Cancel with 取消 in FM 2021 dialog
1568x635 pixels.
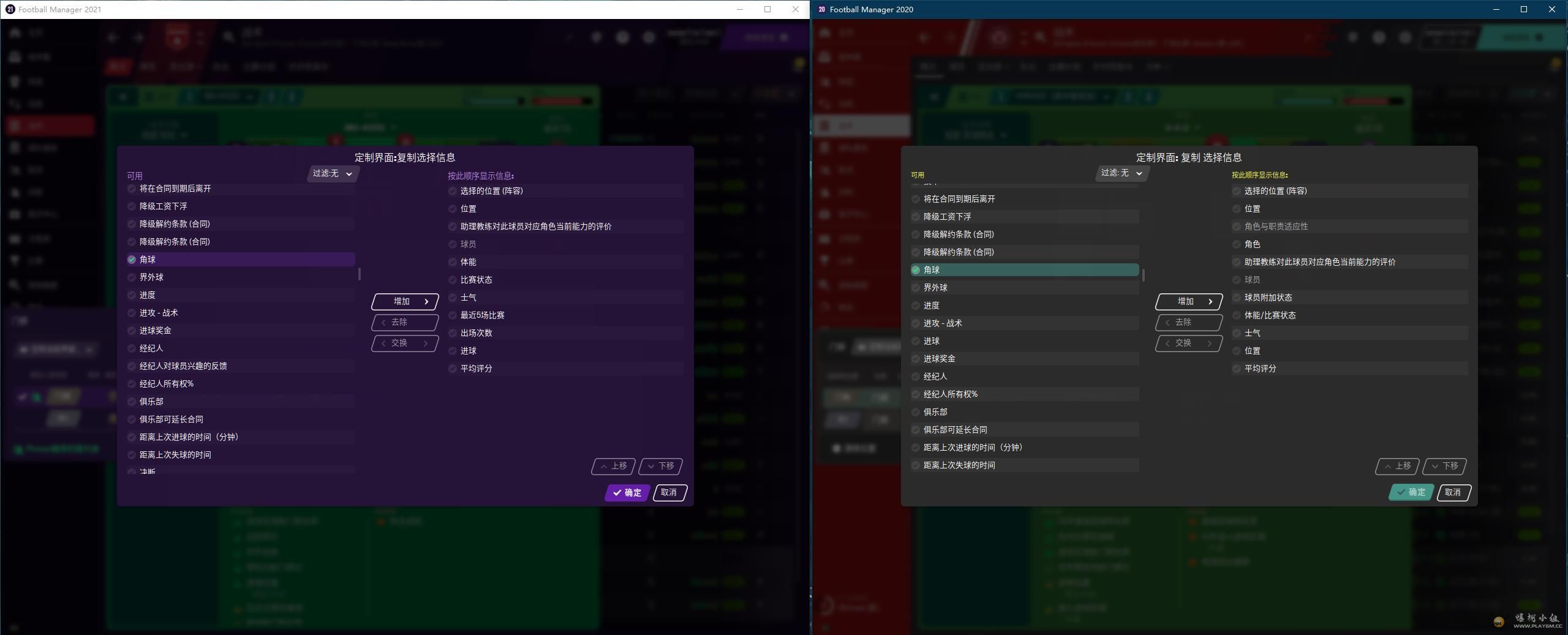(669, 493)
